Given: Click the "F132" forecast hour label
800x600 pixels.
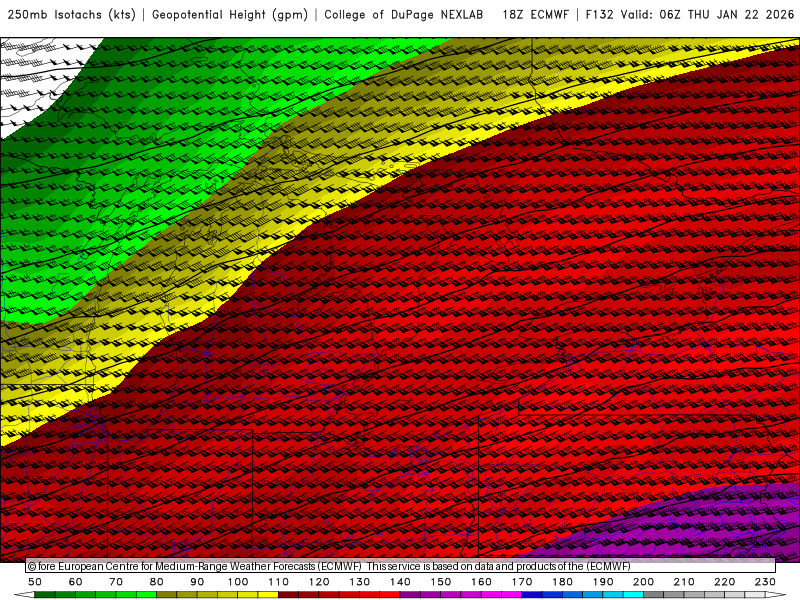Looking at the screenshot, I should pyautogui.click(x=599, y=14).
